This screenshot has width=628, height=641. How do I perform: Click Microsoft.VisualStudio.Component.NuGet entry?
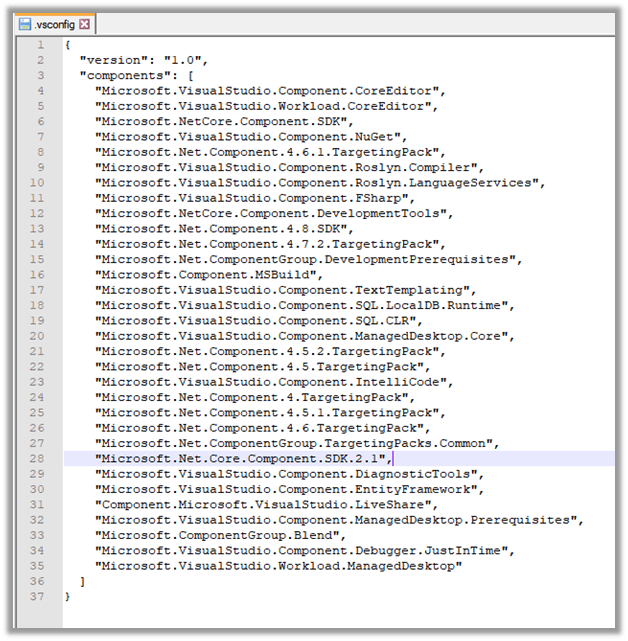point(251,137)
